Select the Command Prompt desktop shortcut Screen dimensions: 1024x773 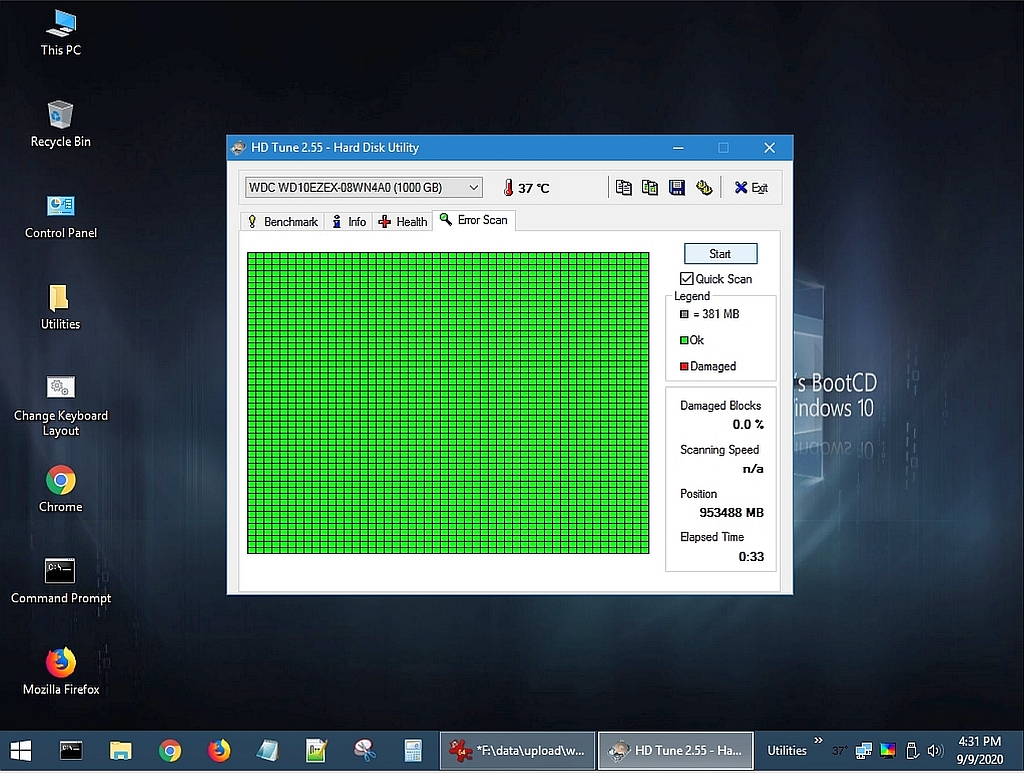(60, 581)
